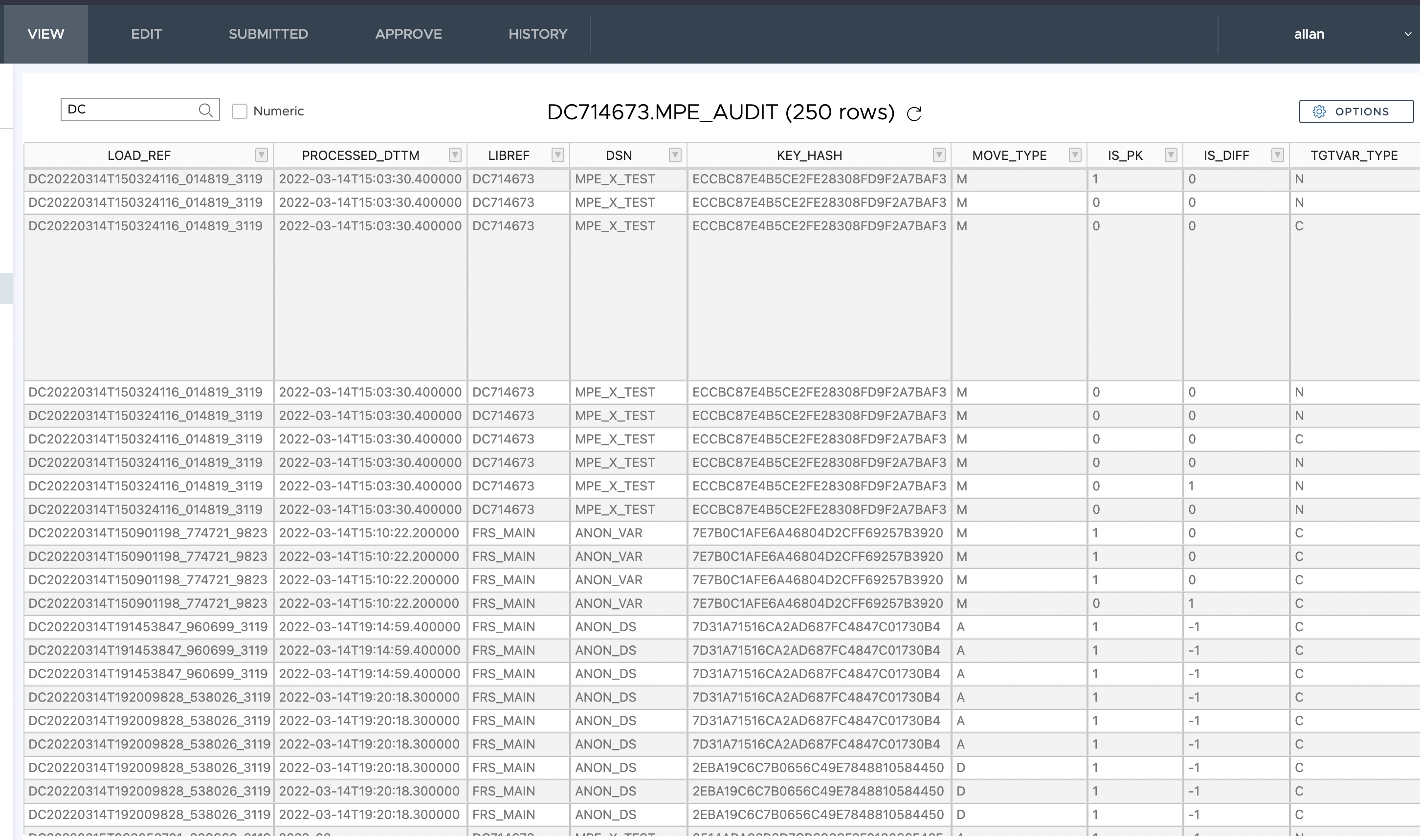Click the refresh table icon
1420x840 pixels.
coord(914,114)
